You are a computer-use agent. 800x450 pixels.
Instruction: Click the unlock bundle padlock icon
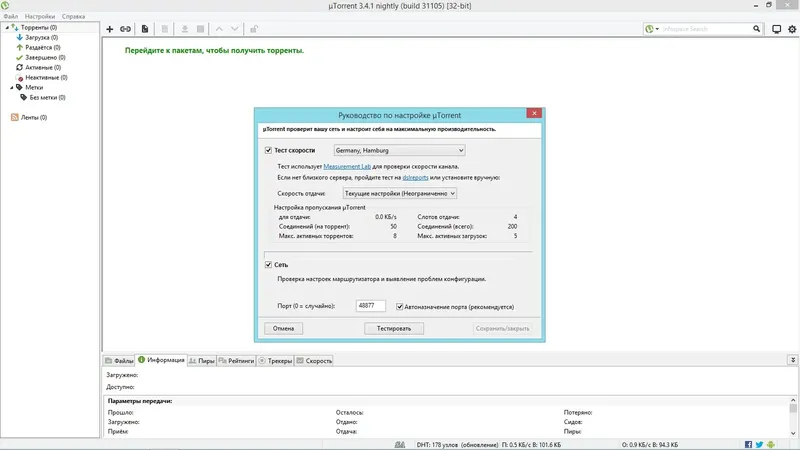point(254,29)
